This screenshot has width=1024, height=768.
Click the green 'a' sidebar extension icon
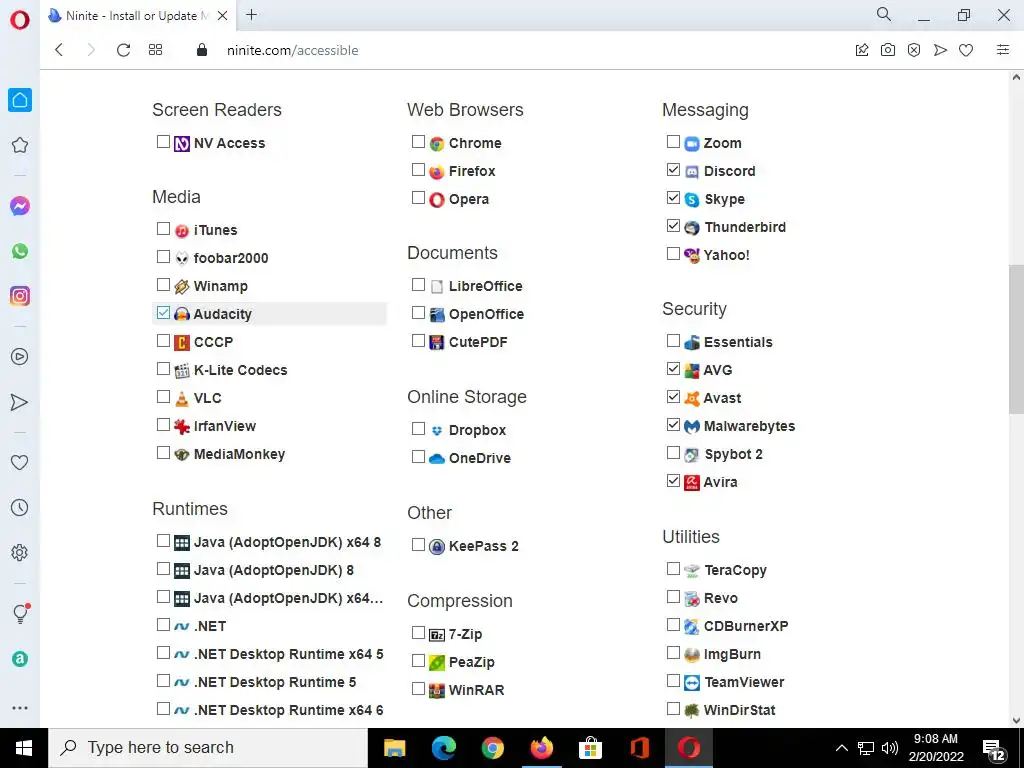20,659
